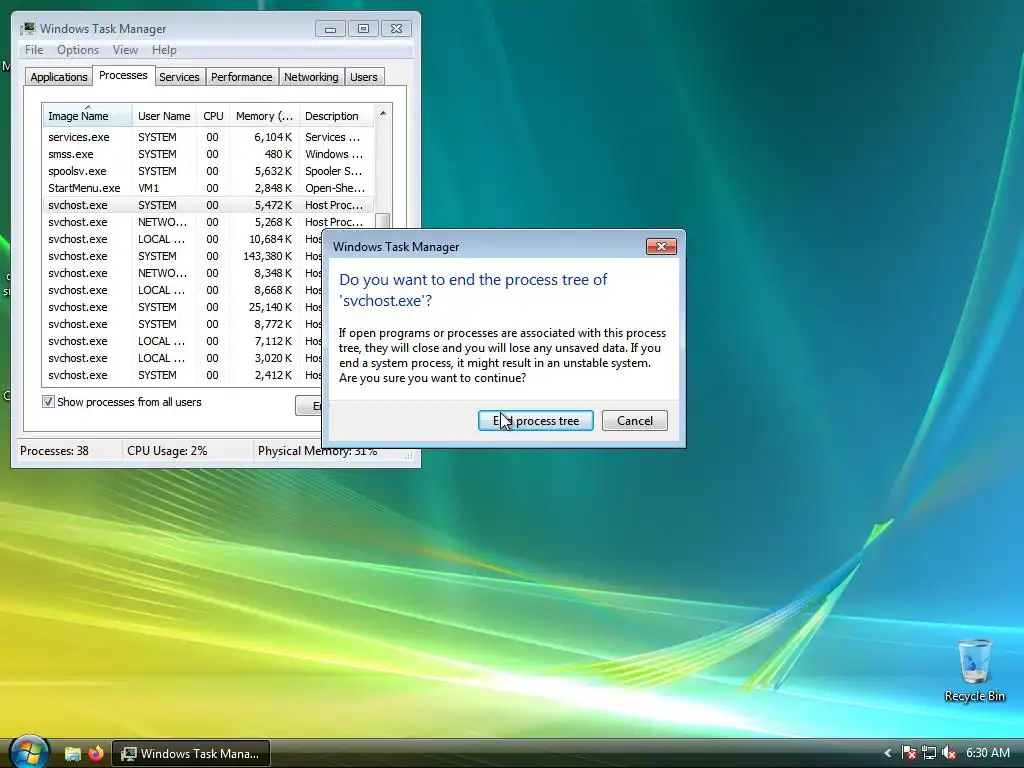Viewport: 1024px width, 768px height.
Task: Sort by Description column header
Action: pos(336,116)
